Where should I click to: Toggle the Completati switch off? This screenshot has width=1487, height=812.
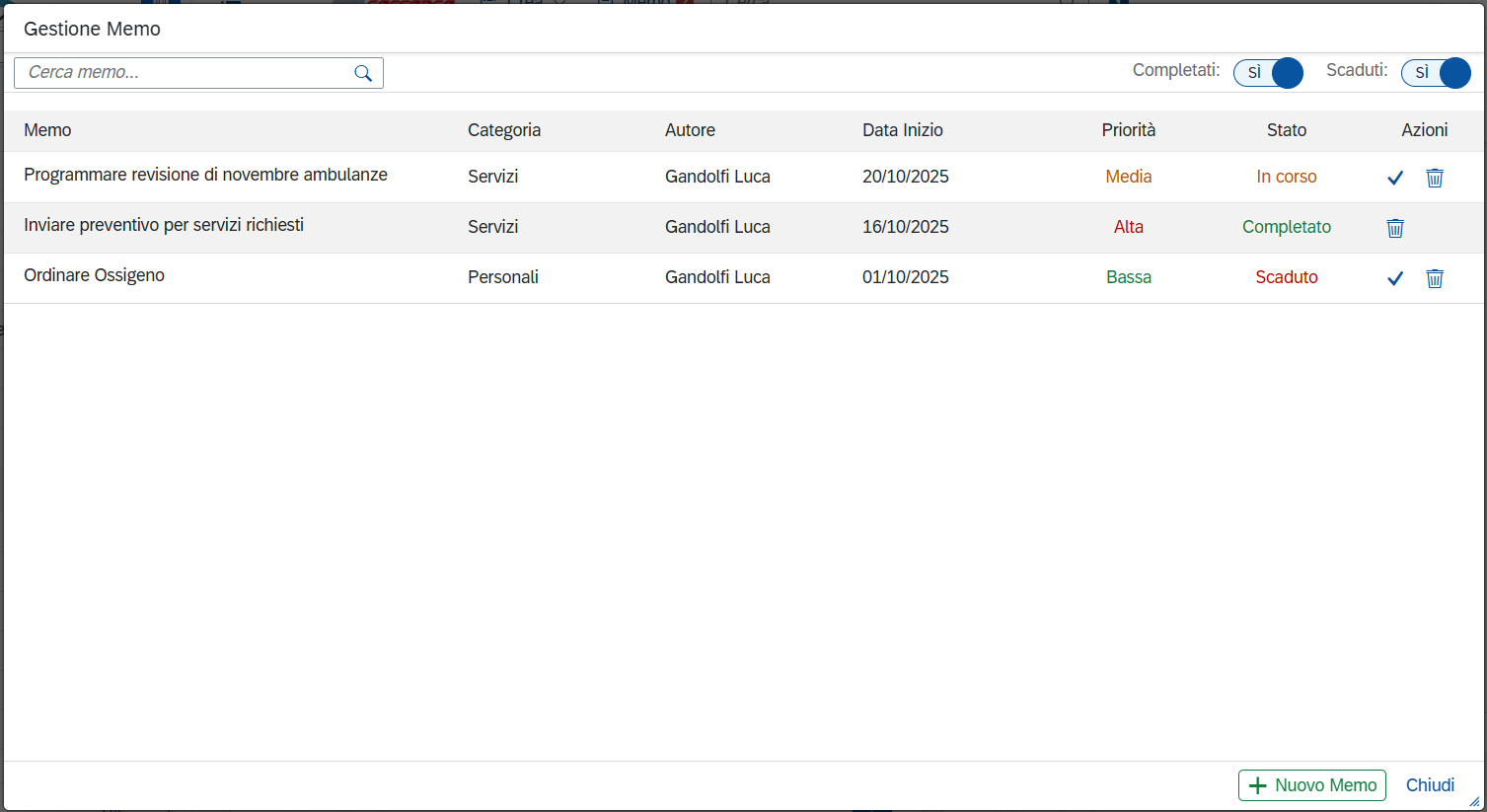tap(1268, 73)
